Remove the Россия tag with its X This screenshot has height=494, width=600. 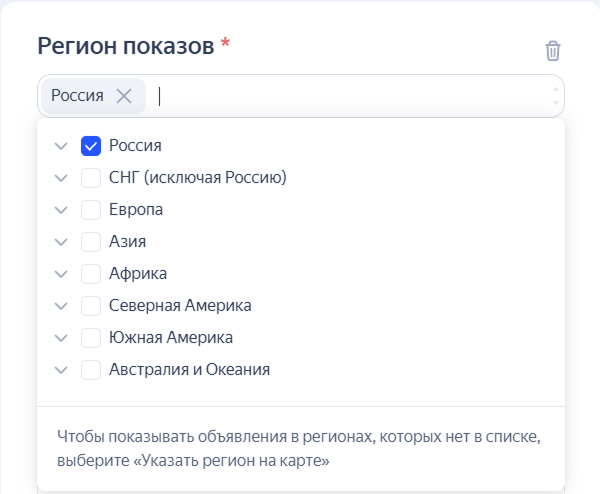click(124, 96)
